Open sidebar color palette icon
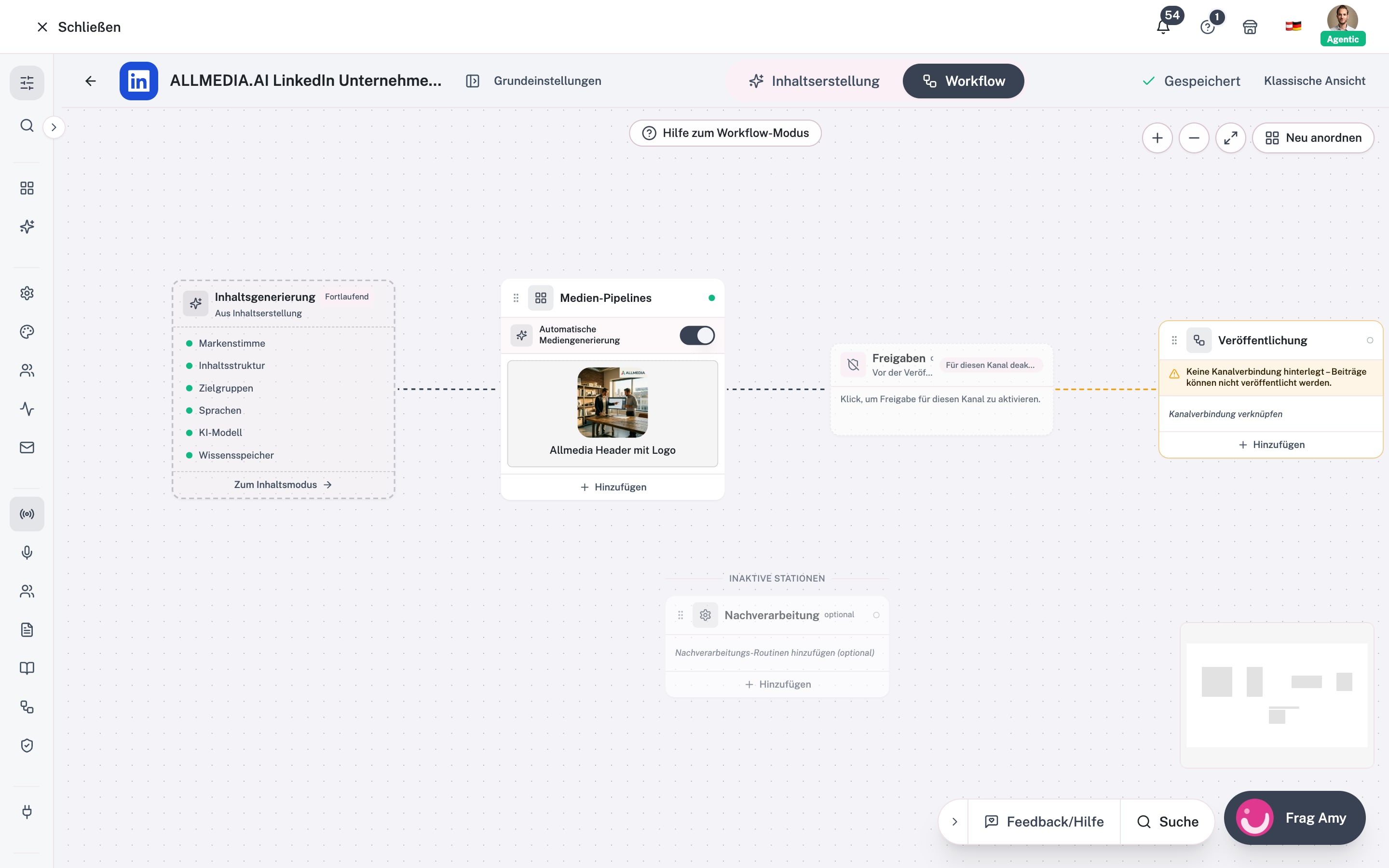Screen dimensions: 1389x868 27,332
